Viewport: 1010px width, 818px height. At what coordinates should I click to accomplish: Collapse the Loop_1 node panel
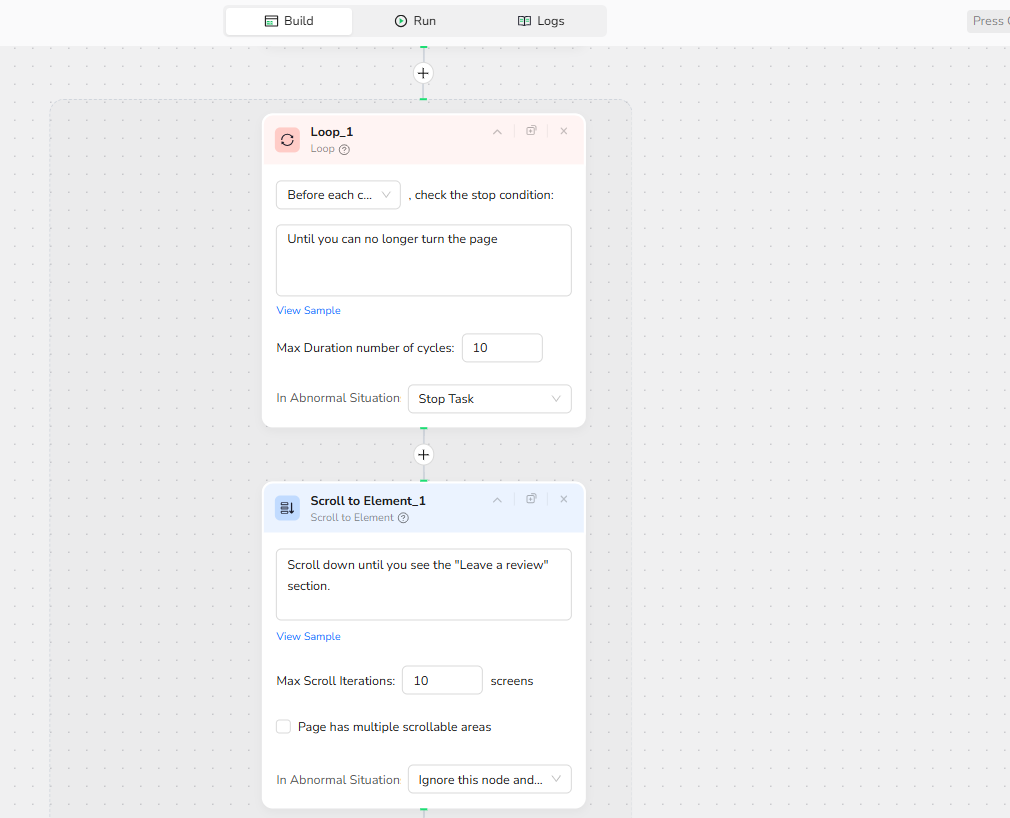point(497,131)
